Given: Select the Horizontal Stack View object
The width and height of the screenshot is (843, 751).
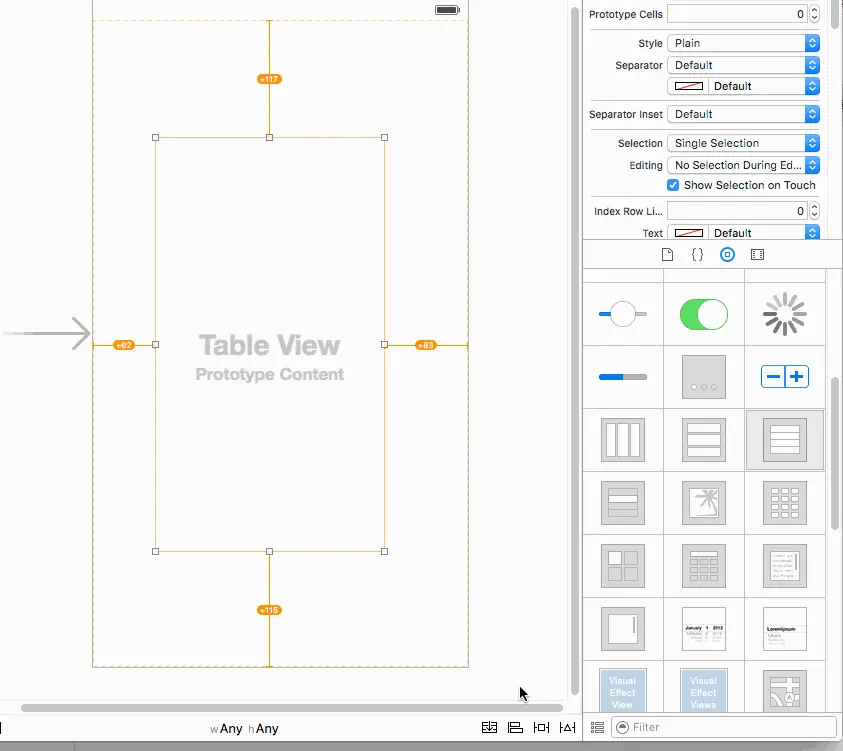Looking at the screenshot, I should click(x=623, y=440).
